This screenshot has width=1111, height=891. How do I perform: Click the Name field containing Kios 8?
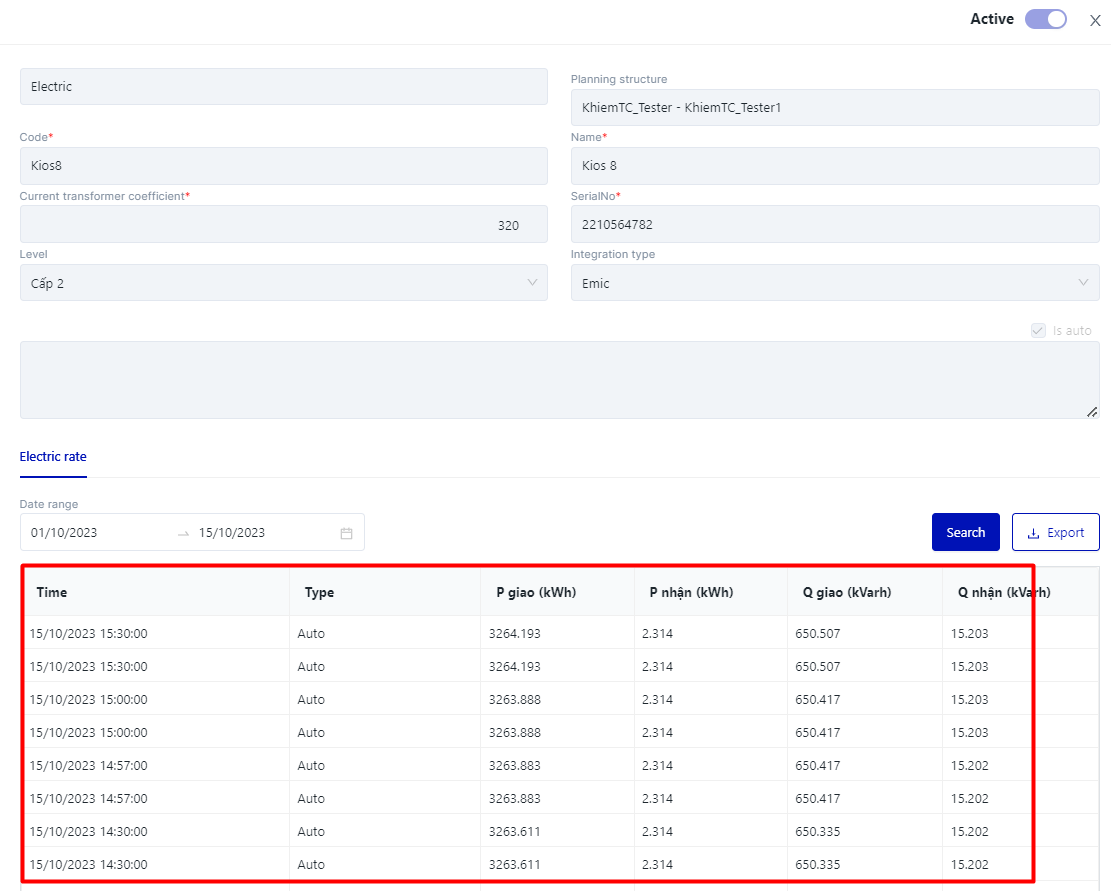834,166
